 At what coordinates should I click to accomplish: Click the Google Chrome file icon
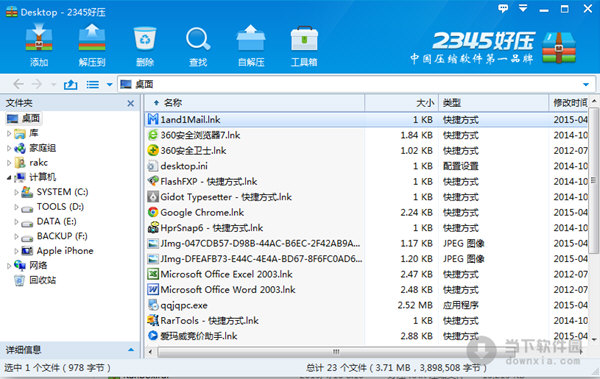(x=153, y=212)
